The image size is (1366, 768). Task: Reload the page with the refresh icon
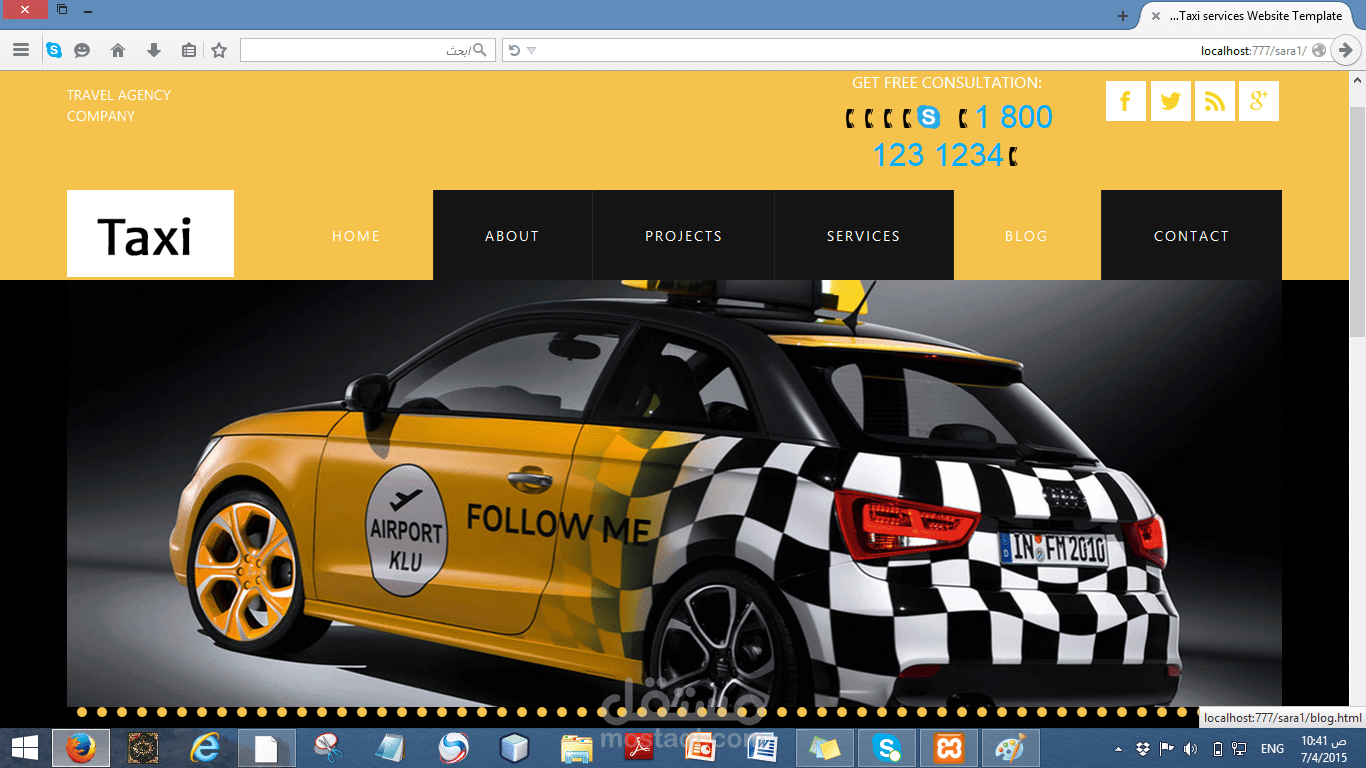pyautogui.click(x=515, y=50)
